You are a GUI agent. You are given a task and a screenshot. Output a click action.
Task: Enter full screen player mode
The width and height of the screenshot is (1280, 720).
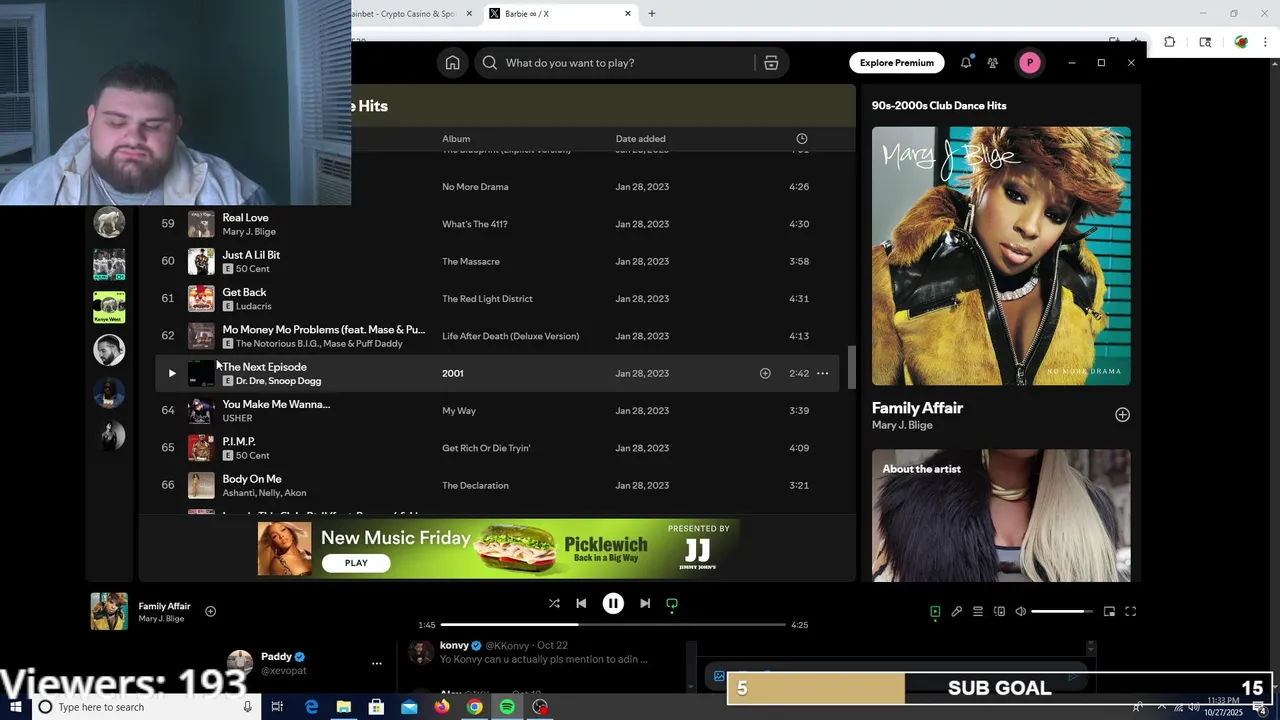pos(1131,611)
